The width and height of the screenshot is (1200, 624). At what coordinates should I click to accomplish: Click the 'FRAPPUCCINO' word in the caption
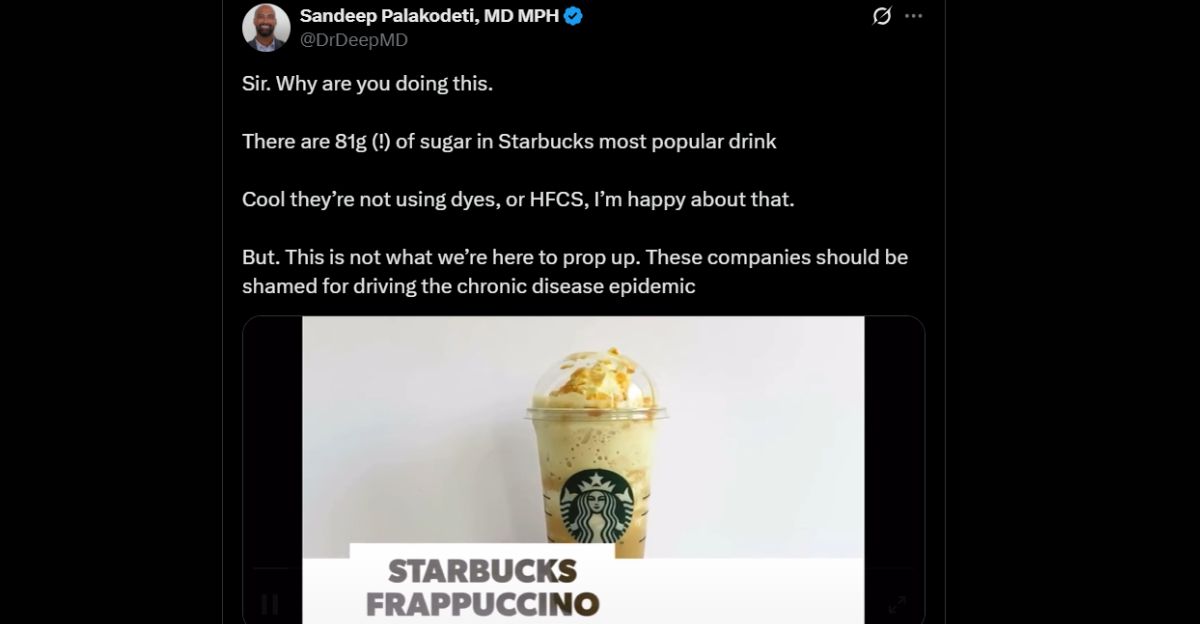point(482,604)
